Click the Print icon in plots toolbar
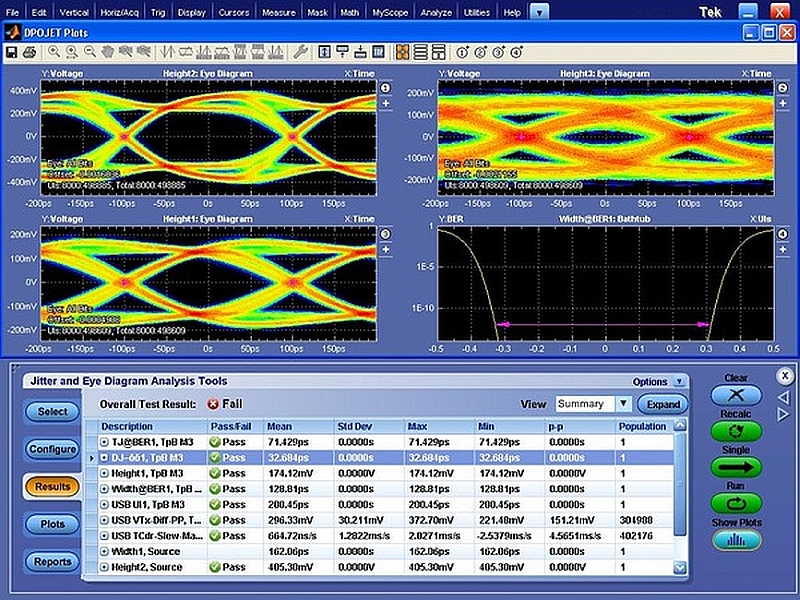Image resolution: width=800 pixels, height=600 pixels. (x=30, y=52)
